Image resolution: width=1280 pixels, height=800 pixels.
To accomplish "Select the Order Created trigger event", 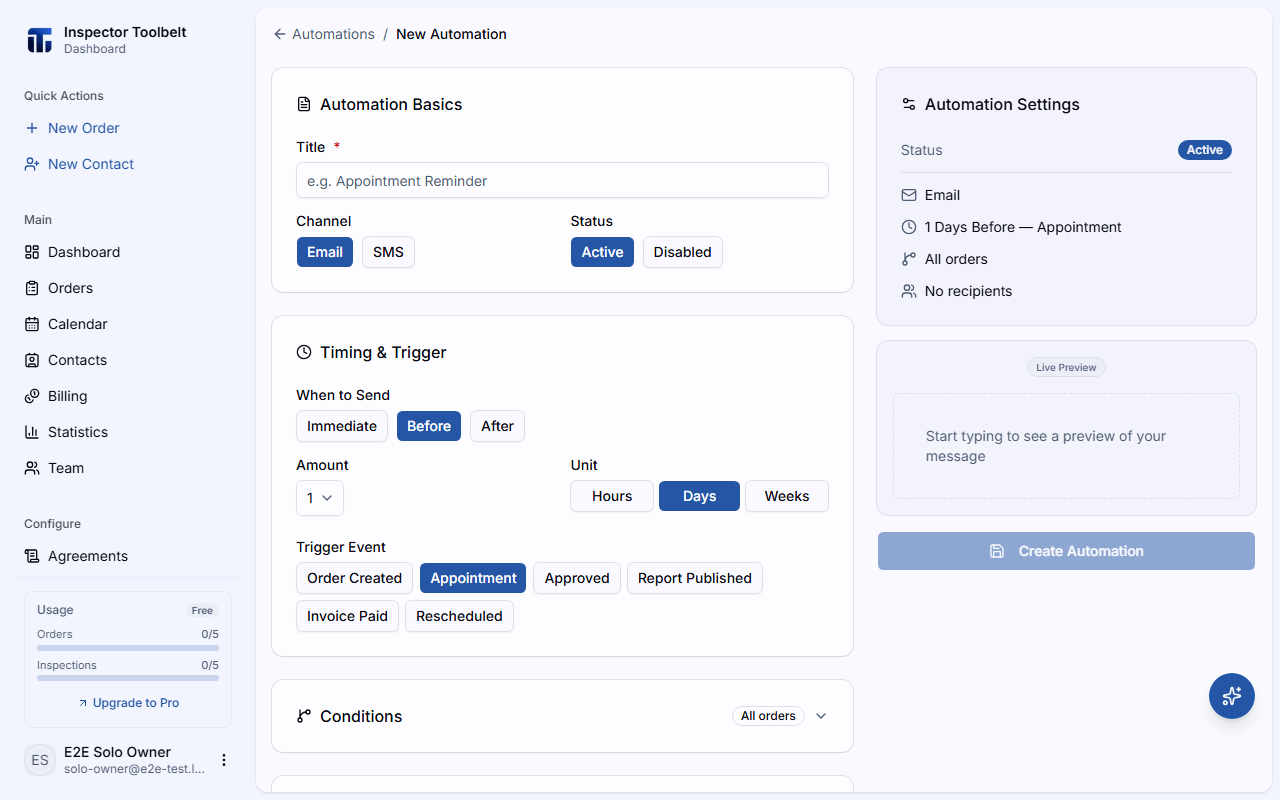I will (354, 578).
